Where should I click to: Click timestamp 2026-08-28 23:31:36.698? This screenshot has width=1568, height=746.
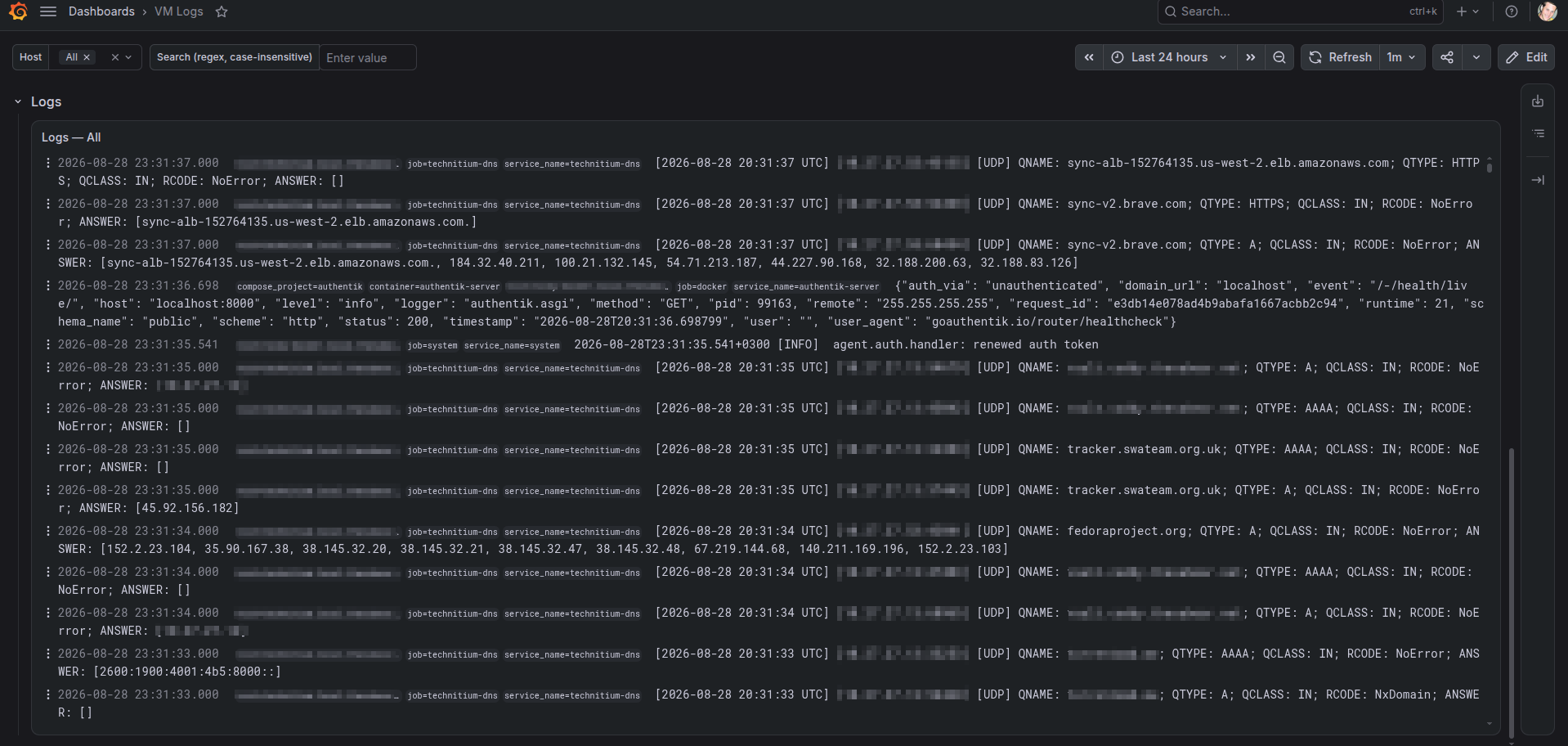point(138,285)
